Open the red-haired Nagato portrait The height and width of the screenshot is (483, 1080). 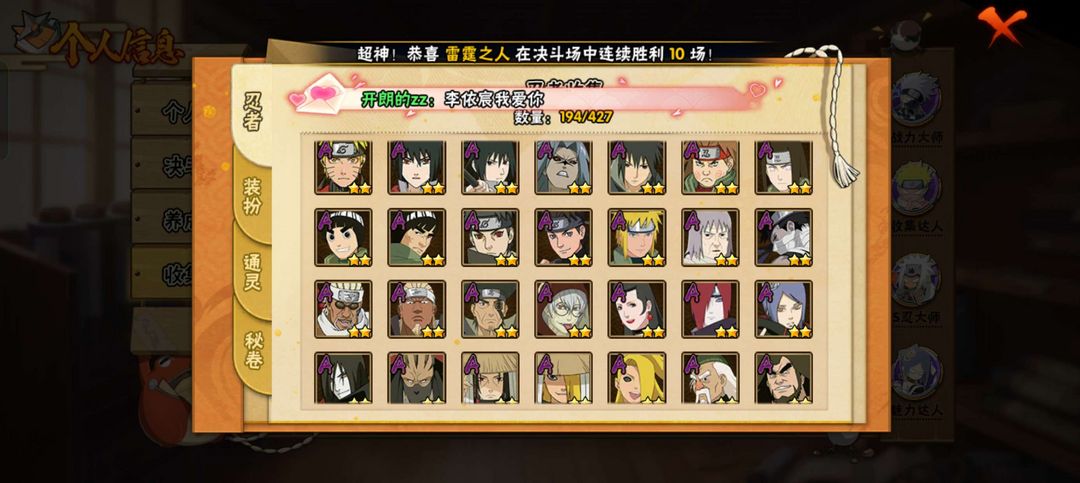pos(711,309)
